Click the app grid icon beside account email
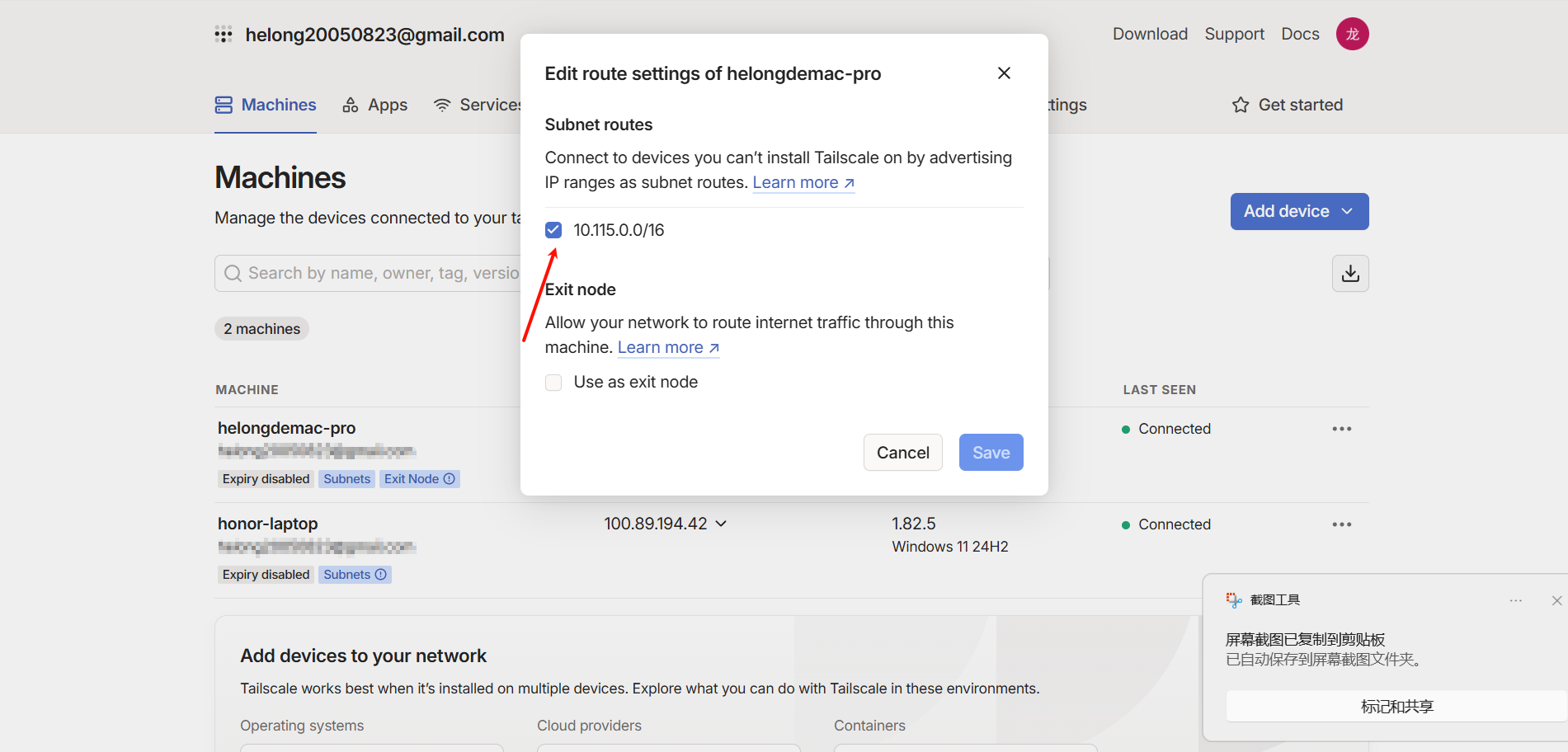The width and height of the screenshot is (1568, 752). pos(224,35)
